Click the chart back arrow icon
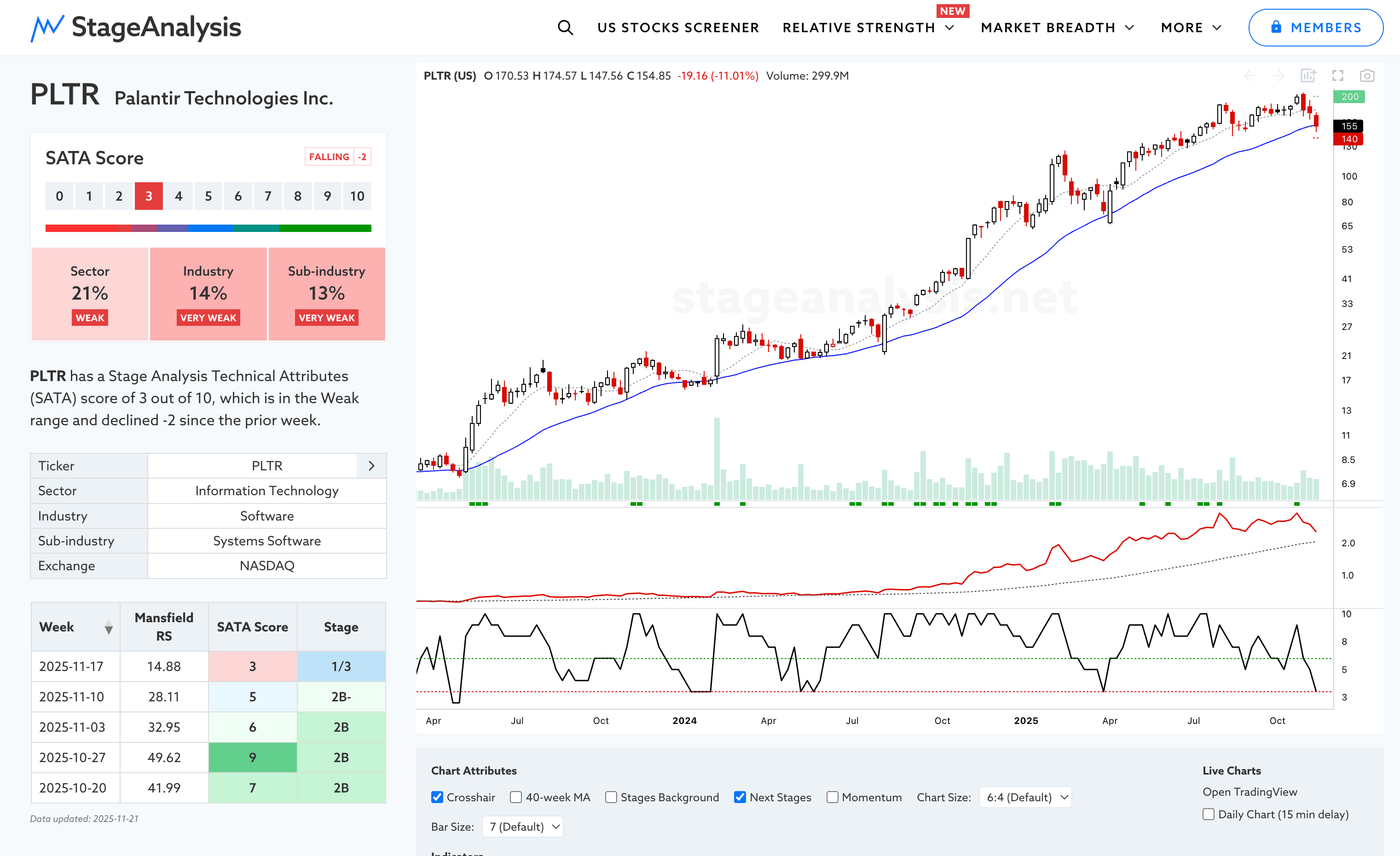The width and height of the screenshot is (1400, 856). pyautogui.click(x=1250, y=75)
